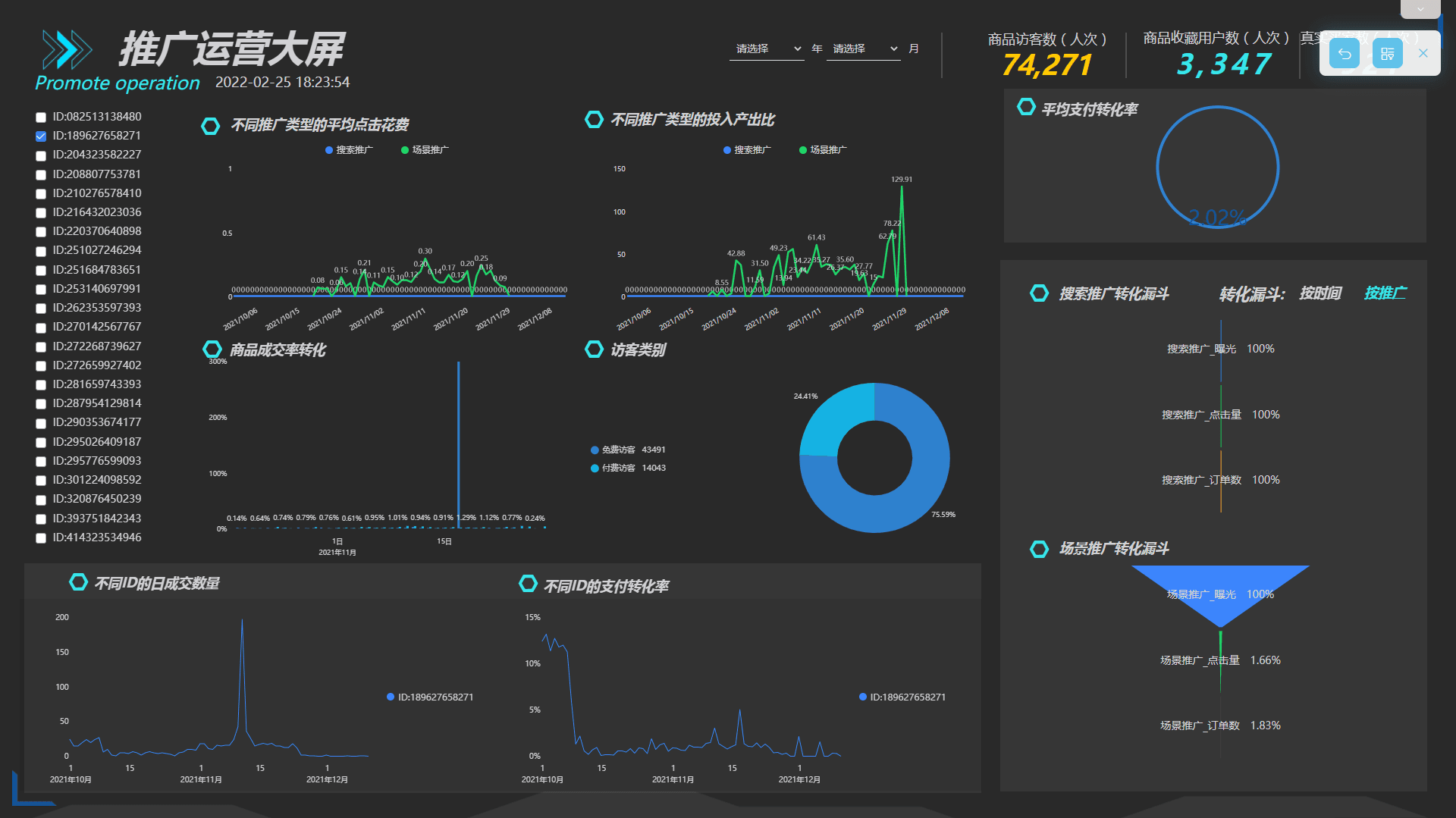Click ID:189627658271 legend in payment conversion chart
1456x818 pixels.
(902, 697)
